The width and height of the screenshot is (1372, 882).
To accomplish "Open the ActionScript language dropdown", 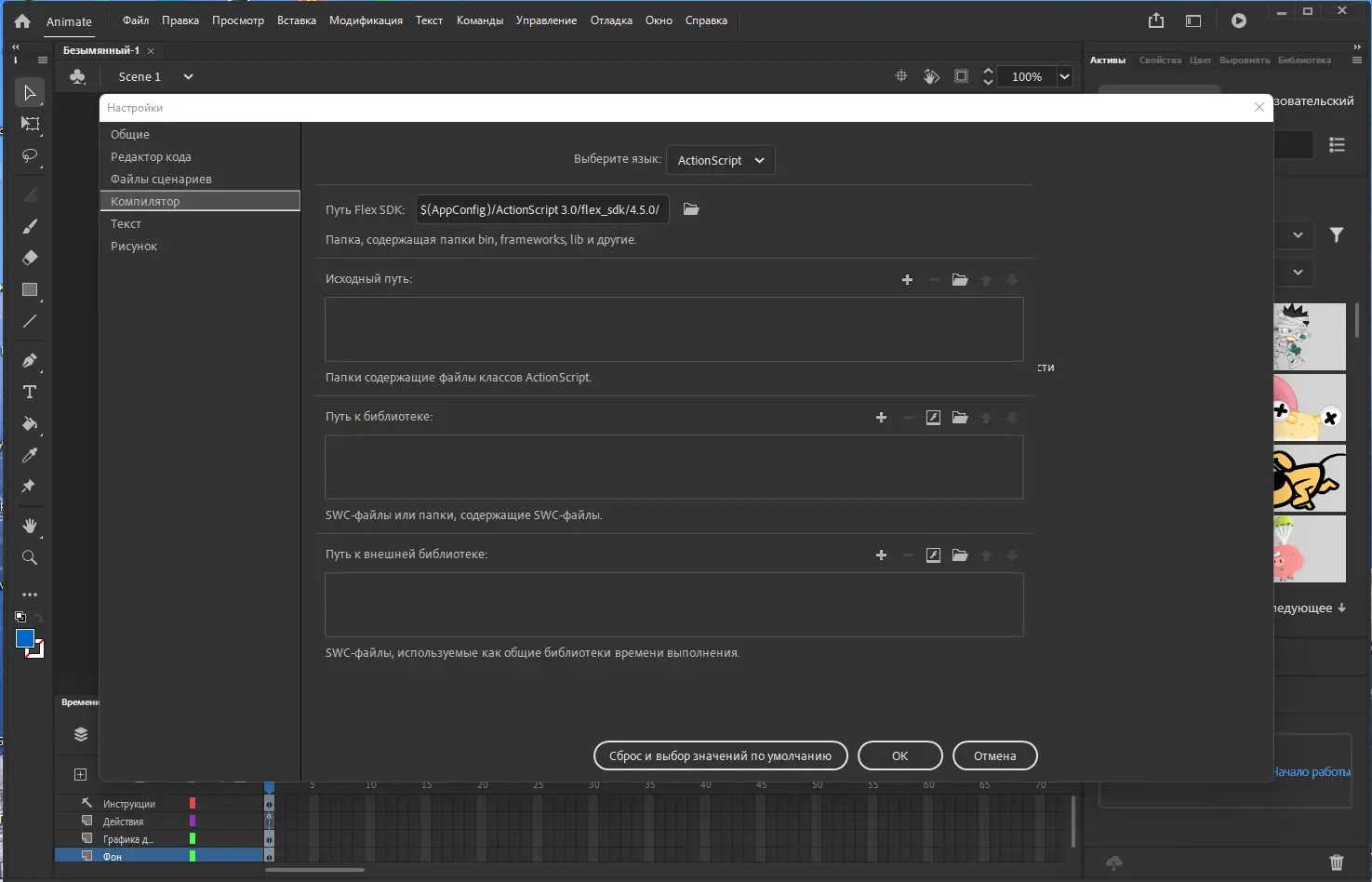I will 721,160.
